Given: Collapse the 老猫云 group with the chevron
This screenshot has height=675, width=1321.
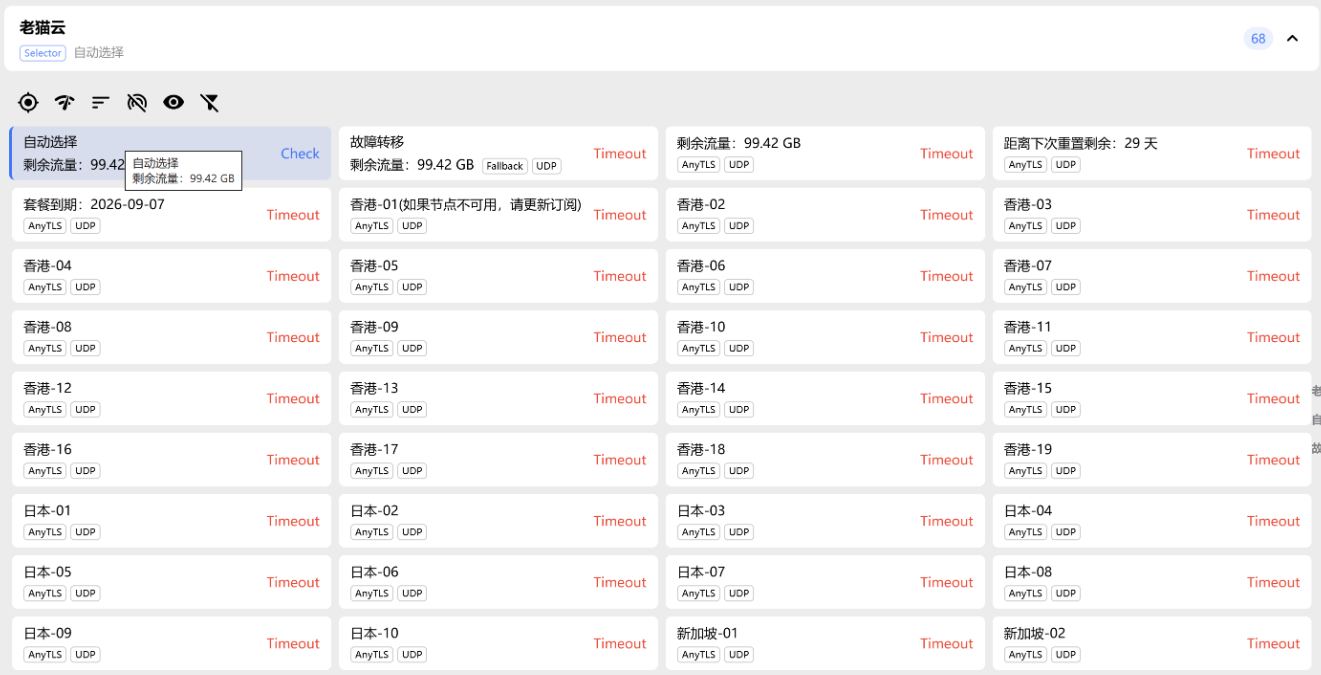Looking at the screenshot, I should [1292, 39].
